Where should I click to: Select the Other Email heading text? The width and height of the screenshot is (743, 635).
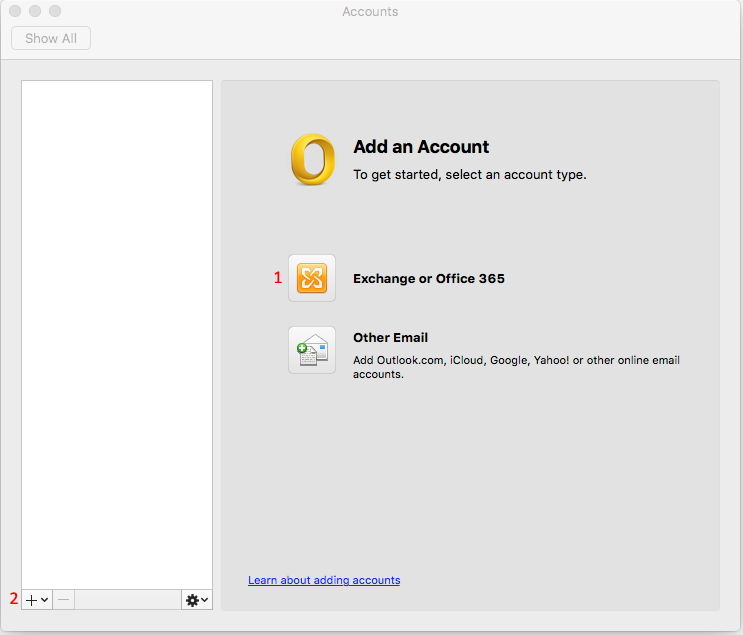point(390,337)
